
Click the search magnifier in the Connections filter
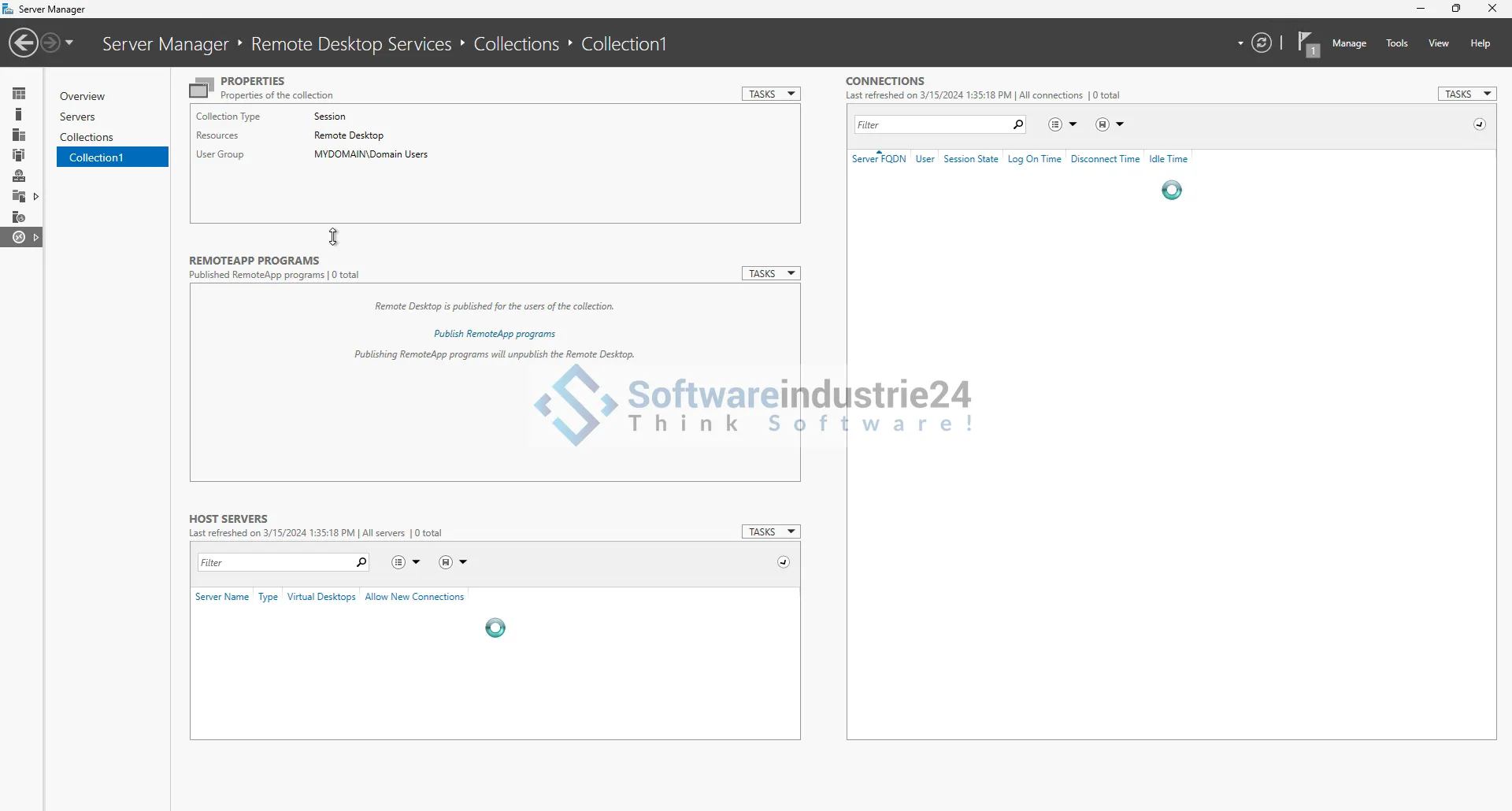point(1017,124)
